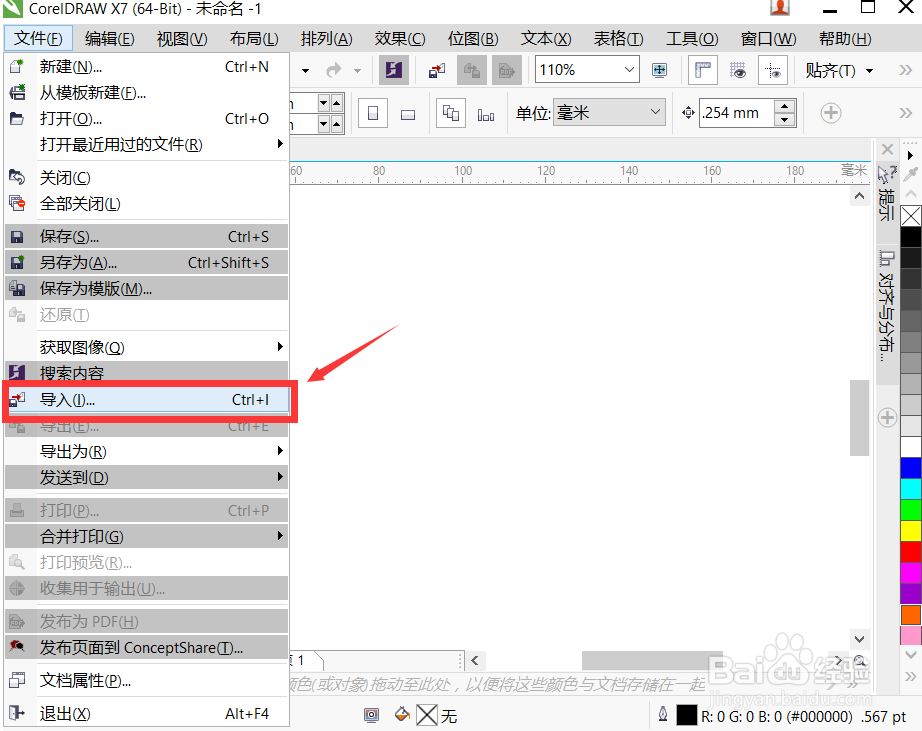
Task: Choose 另存为(A) menu entry
Action: tap(146, 262)
